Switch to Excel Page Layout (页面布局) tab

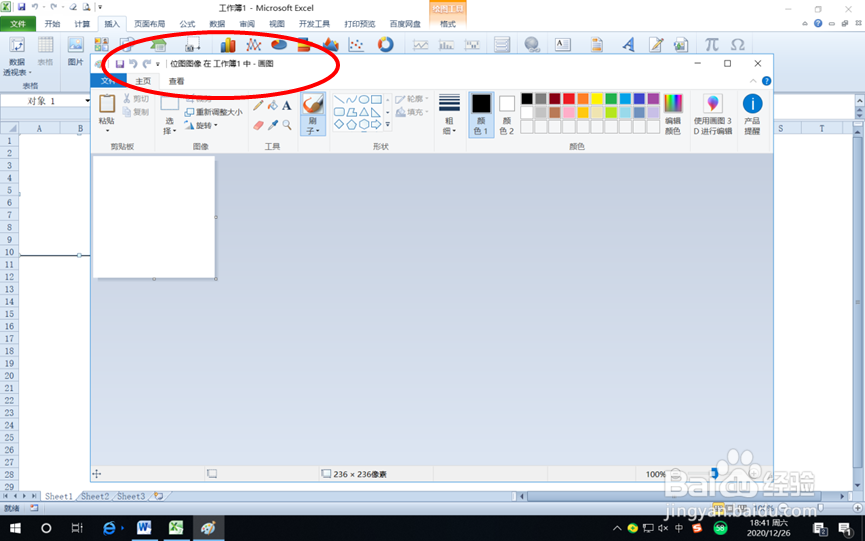click(149, 24)
